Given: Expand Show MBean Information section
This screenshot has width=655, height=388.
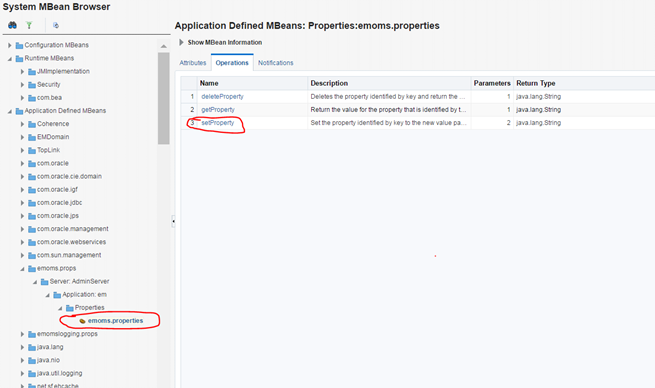Looking at the screenshot, I should pyautogui.click(x=181, y=42).
